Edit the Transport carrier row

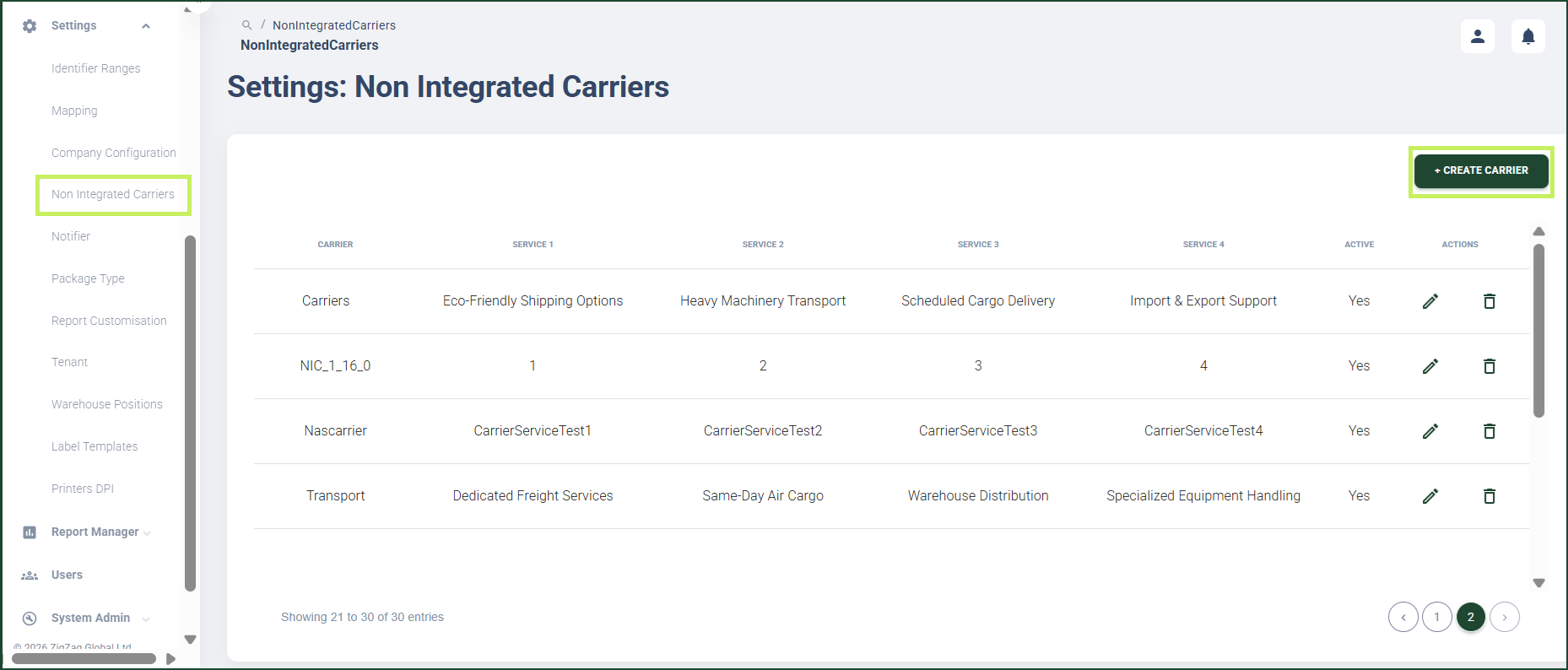(1430, 496)
